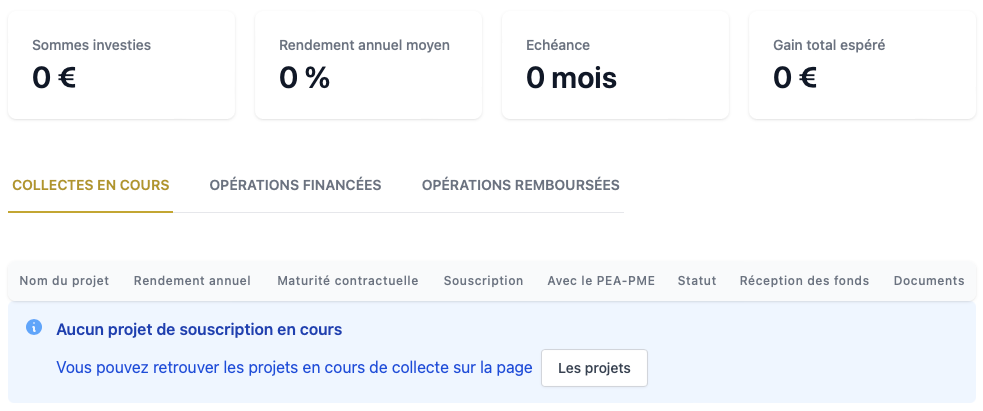Viewport: 983px width, 411px height.
Task: Click the Avec le PEA-PME column header
Action: click(601, 281)
